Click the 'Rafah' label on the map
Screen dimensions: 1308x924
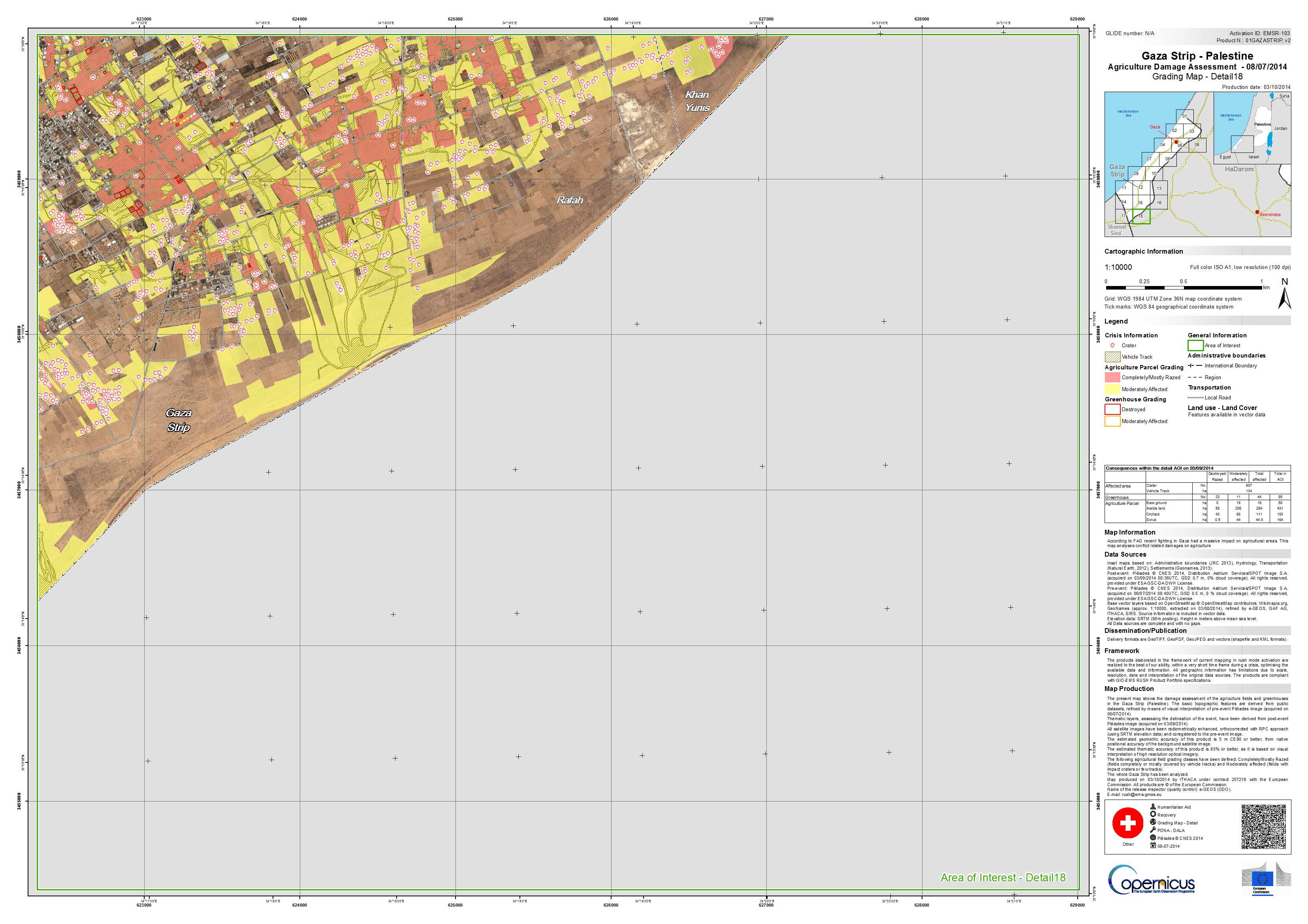569,200
